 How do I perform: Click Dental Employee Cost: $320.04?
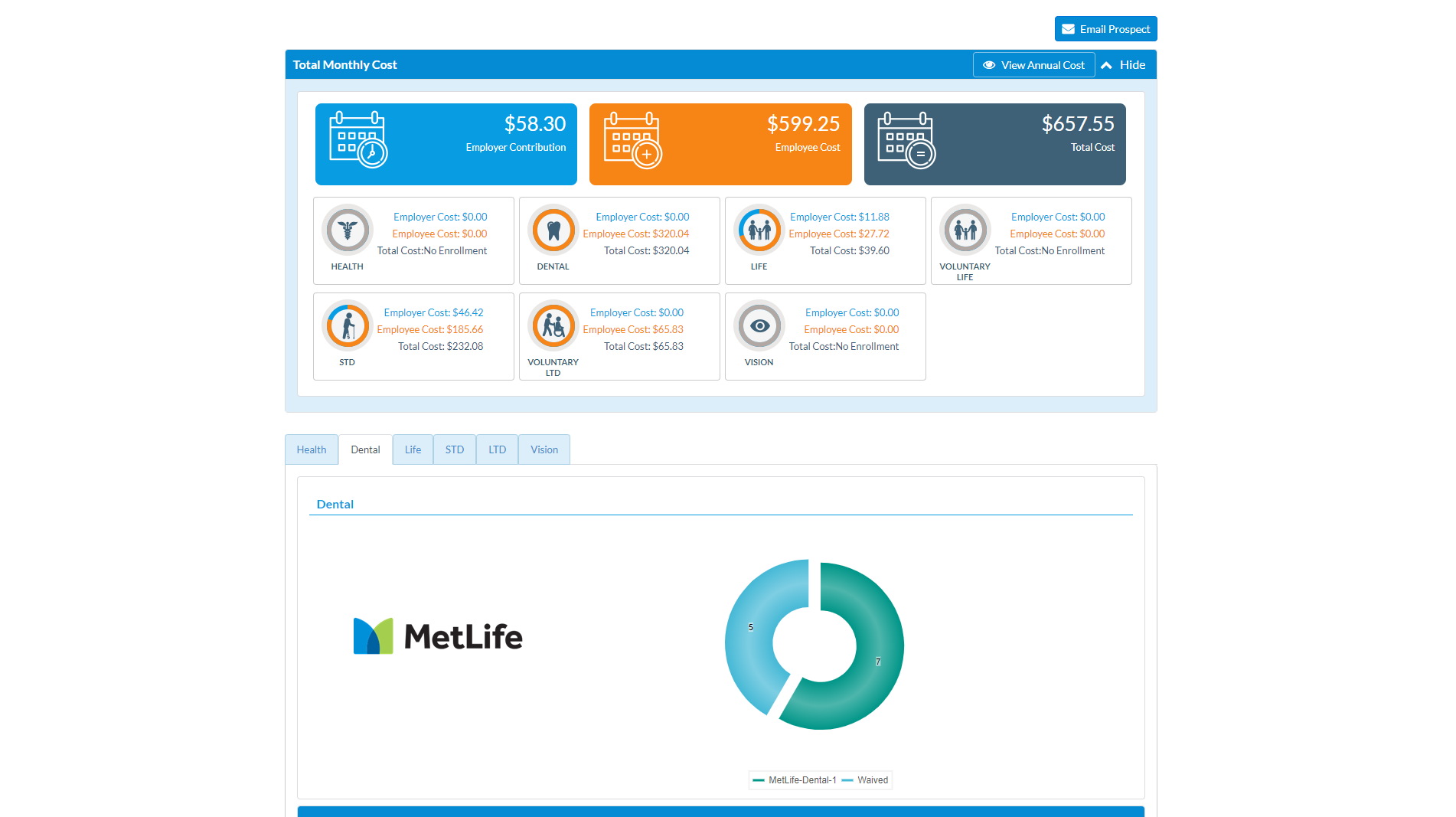[635, 234]
